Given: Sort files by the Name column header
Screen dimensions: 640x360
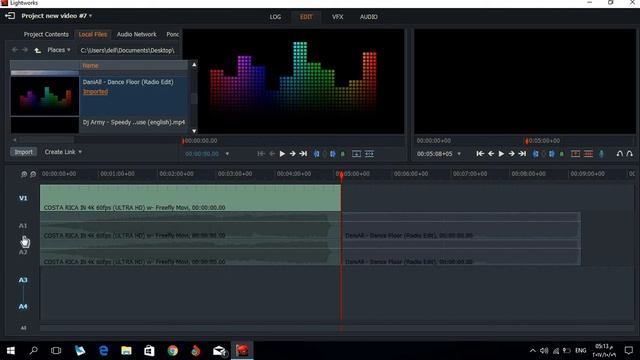Looking at the screenshot, I should click(91, 66).
